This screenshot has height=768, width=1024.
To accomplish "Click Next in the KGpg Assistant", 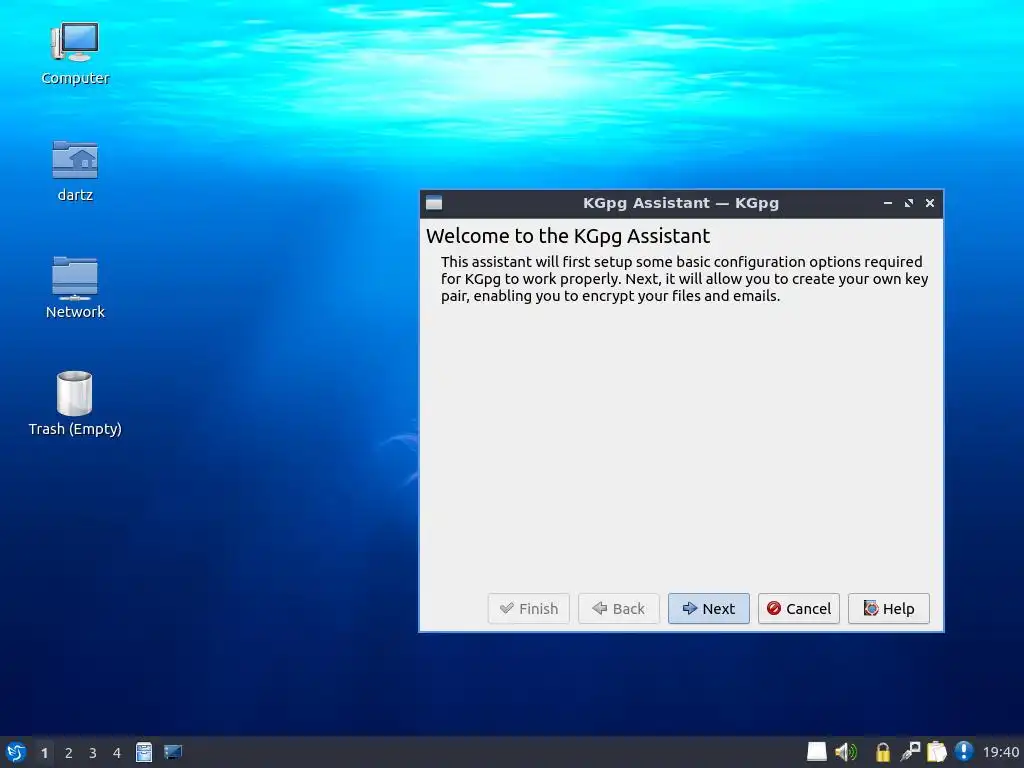I will coord(709,609).
